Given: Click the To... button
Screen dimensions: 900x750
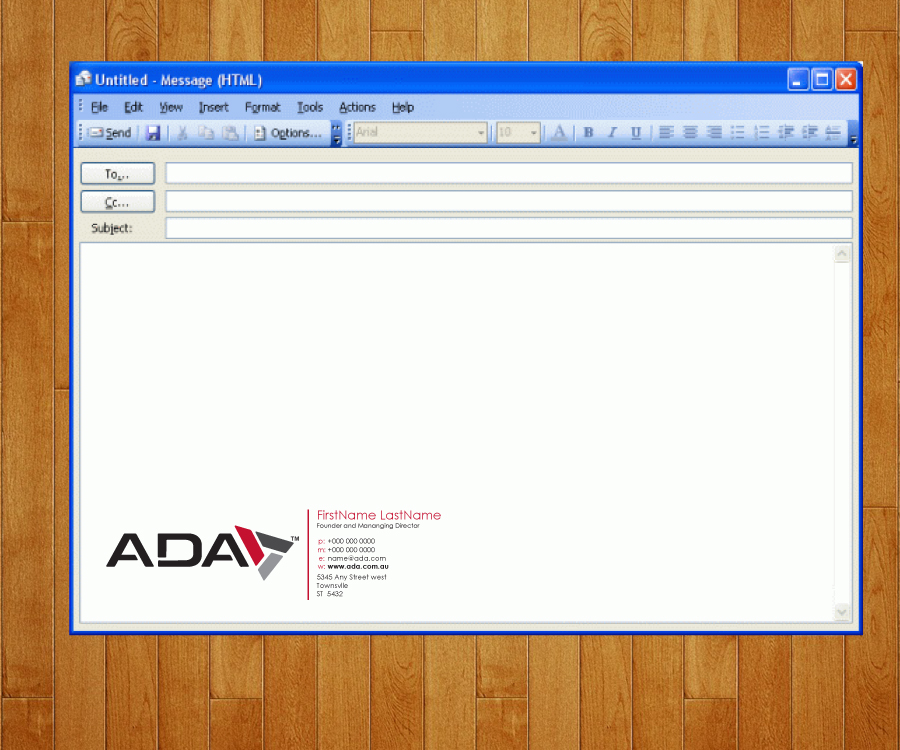Looking at the screenshot, I should tap(118, 173).
